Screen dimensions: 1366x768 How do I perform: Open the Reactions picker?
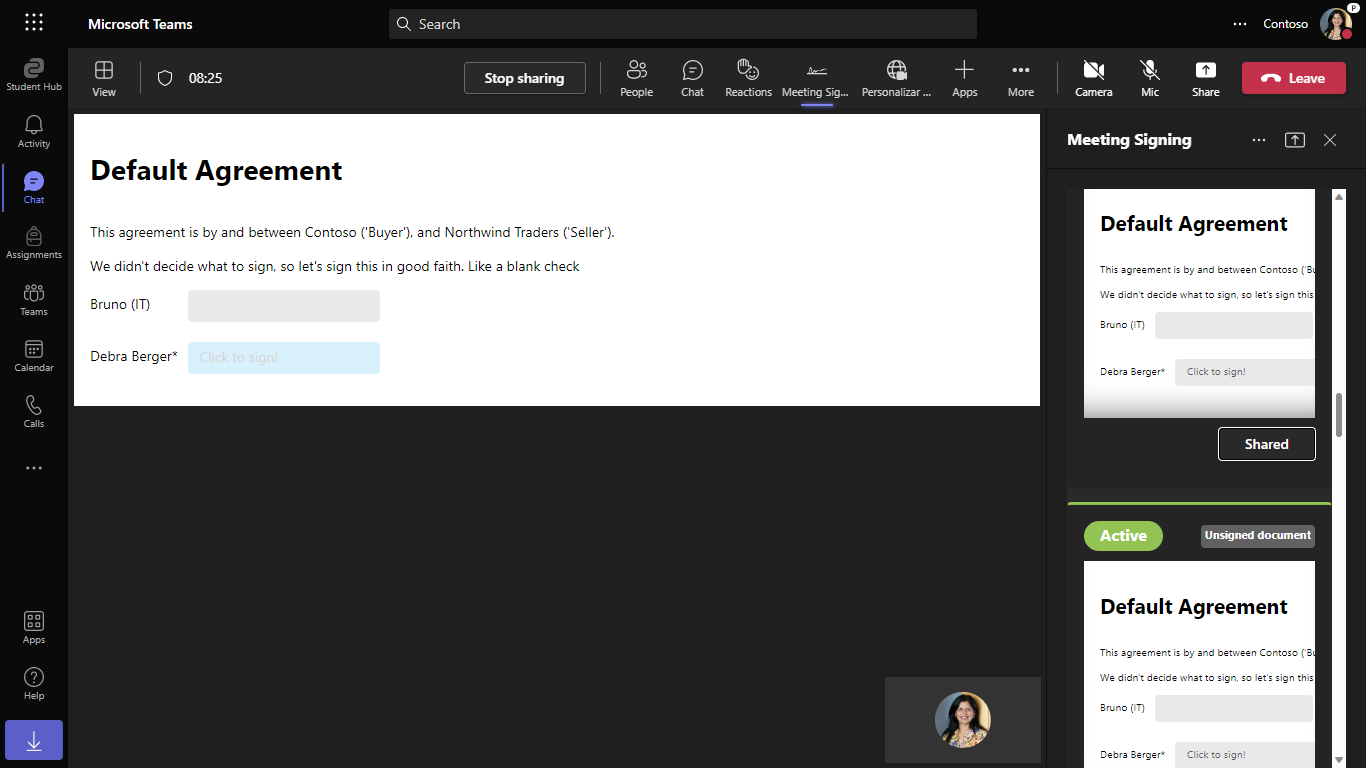(x=748, y=77)
